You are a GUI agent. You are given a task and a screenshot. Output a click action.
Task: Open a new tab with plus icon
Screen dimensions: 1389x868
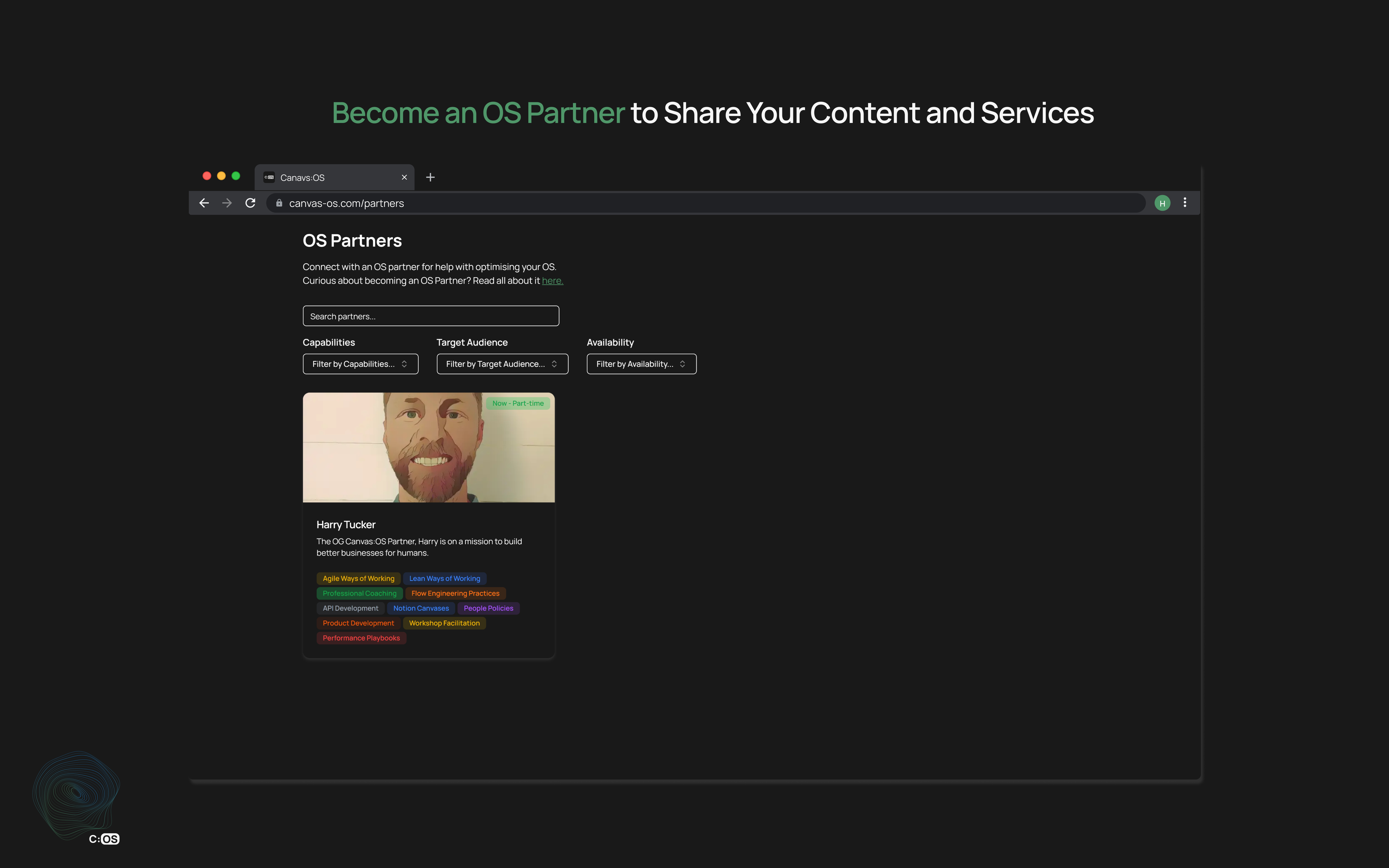(430, 177)
